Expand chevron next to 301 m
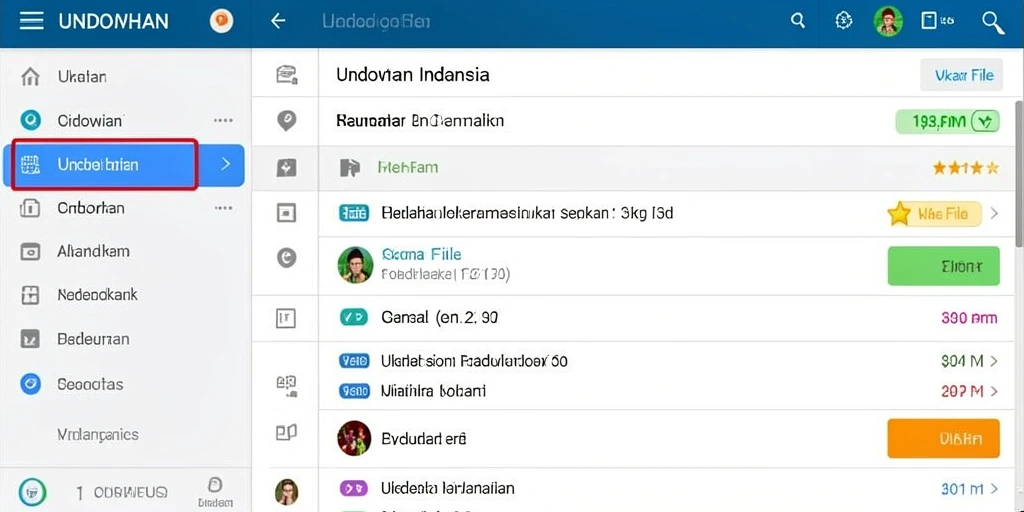Image resolution: width=1024 pixels, height=512 pixels. point(994,488)
